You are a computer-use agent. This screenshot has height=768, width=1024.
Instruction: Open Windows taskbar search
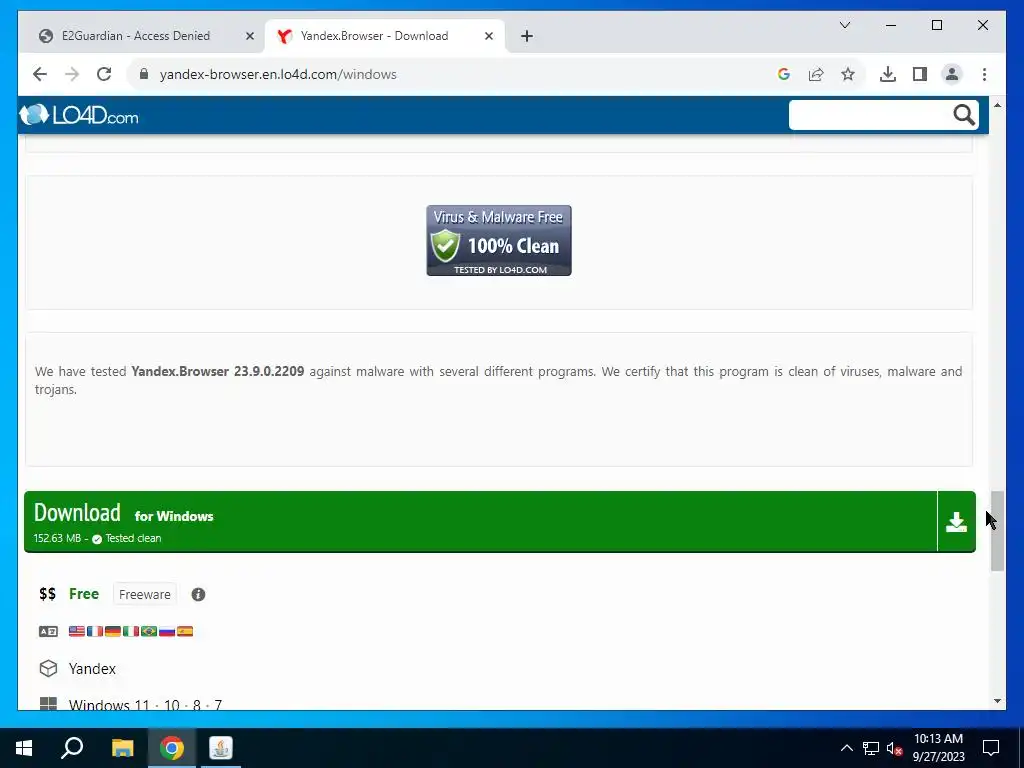(x=72, y=748)
